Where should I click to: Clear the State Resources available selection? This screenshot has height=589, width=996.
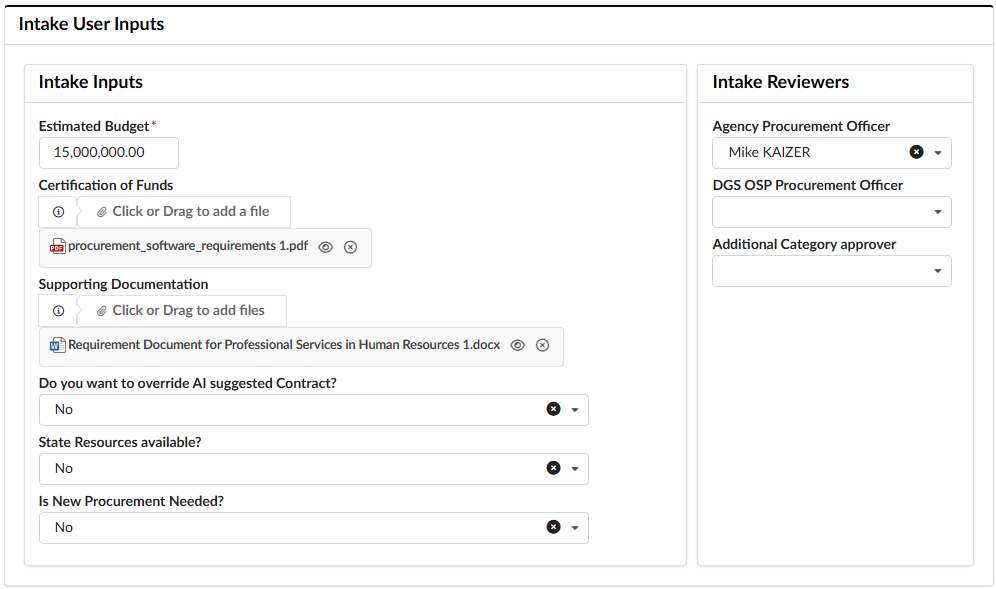pos(554,468)
